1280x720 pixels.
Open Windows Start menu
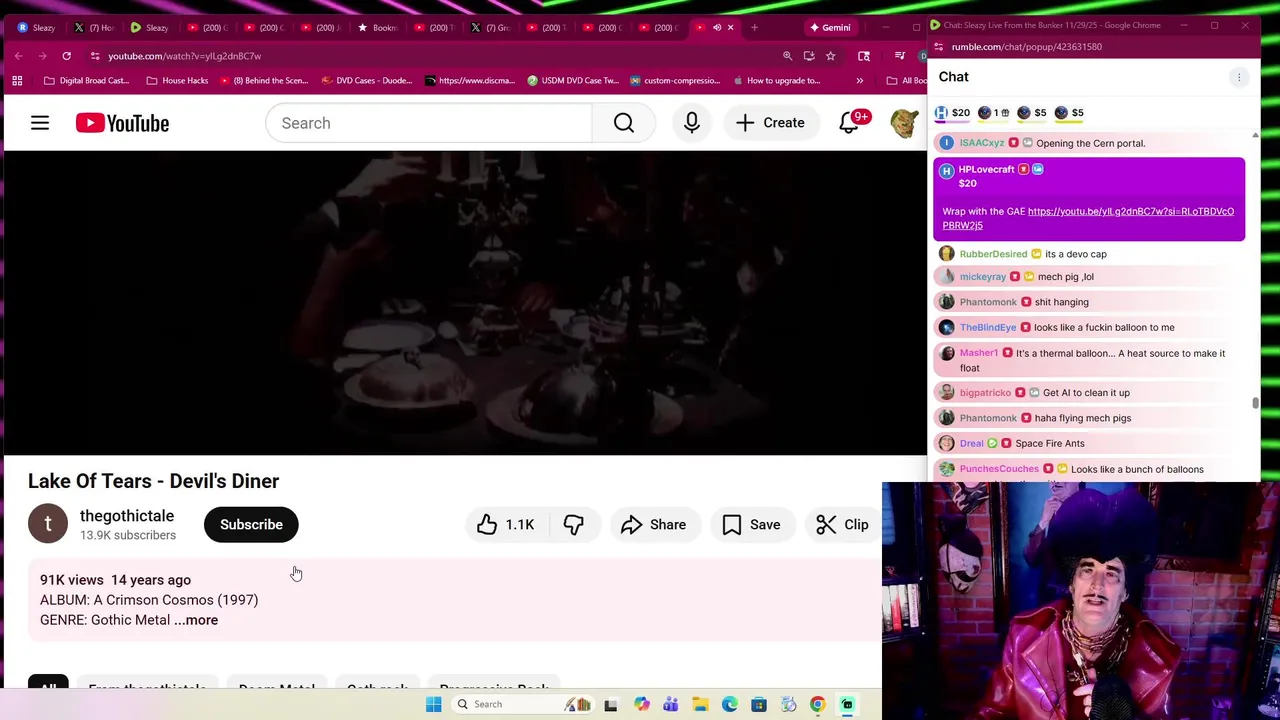(433, 704)
